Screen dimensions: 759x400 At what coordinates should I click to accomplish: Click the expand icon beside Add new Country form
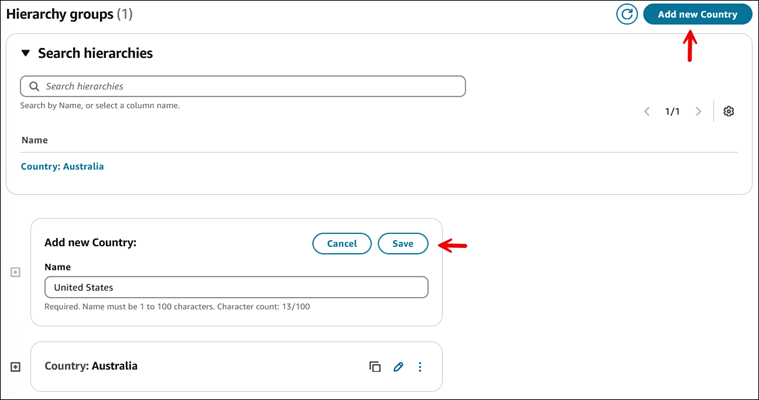[15, 272]
